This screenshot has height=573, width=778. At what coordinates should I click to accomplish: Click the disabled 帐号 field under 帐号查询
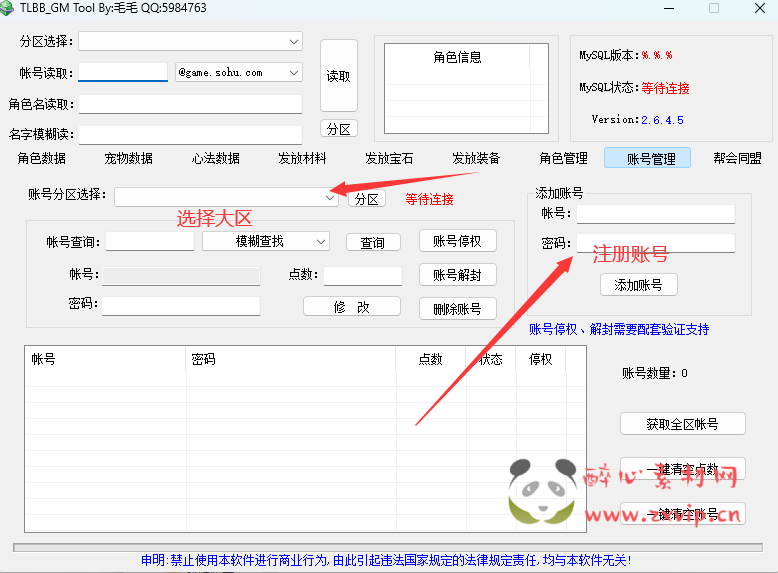(x=181, y=276)
